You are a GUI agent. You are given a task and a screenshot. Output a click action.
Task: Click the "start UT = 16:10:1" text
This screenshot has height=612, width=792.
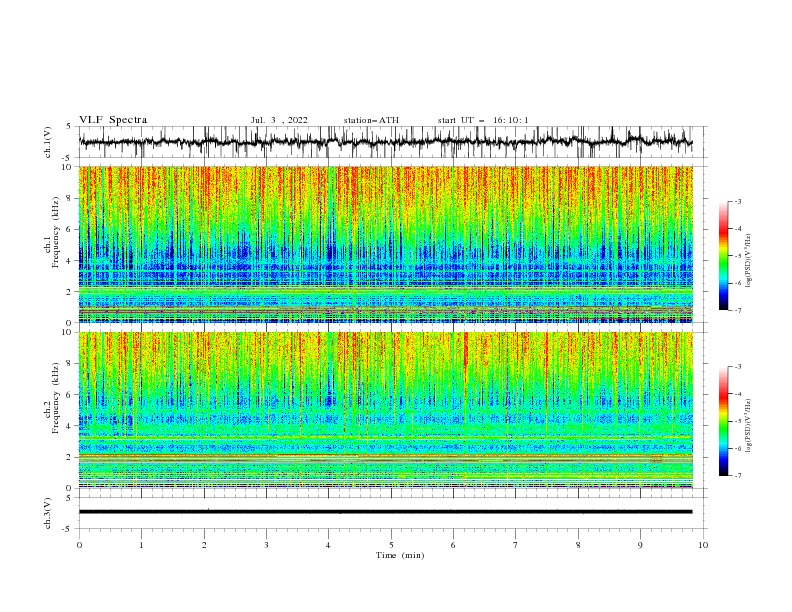pyautogui.click(x=483, y=120)
